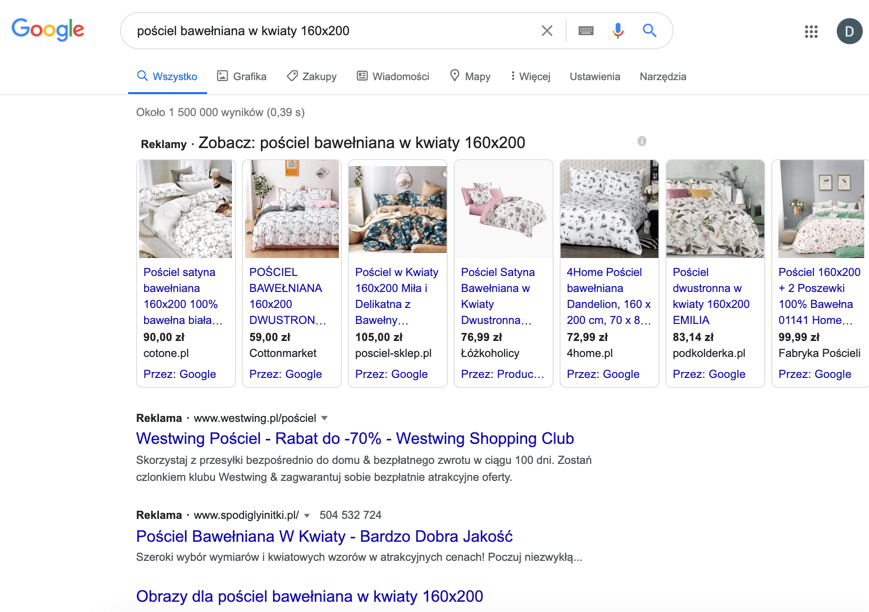Image resolution: width=869 pixels, height=612 pixels.
Task: Click the blue magnifier search button
Action: [x=650, y=31]
